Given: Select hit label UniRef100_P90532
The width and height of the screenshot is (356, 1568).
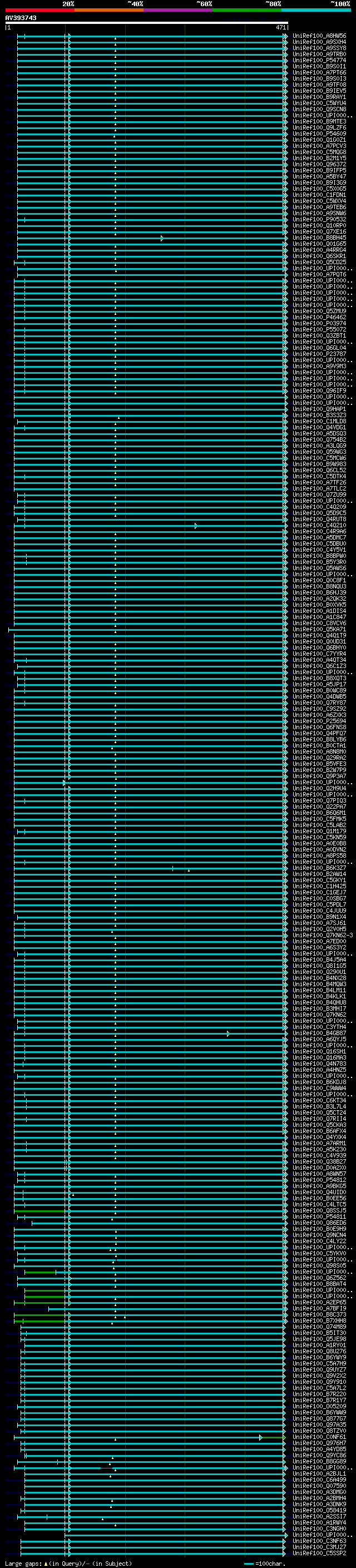Looking at the screenshot, I should coord(319,219).
